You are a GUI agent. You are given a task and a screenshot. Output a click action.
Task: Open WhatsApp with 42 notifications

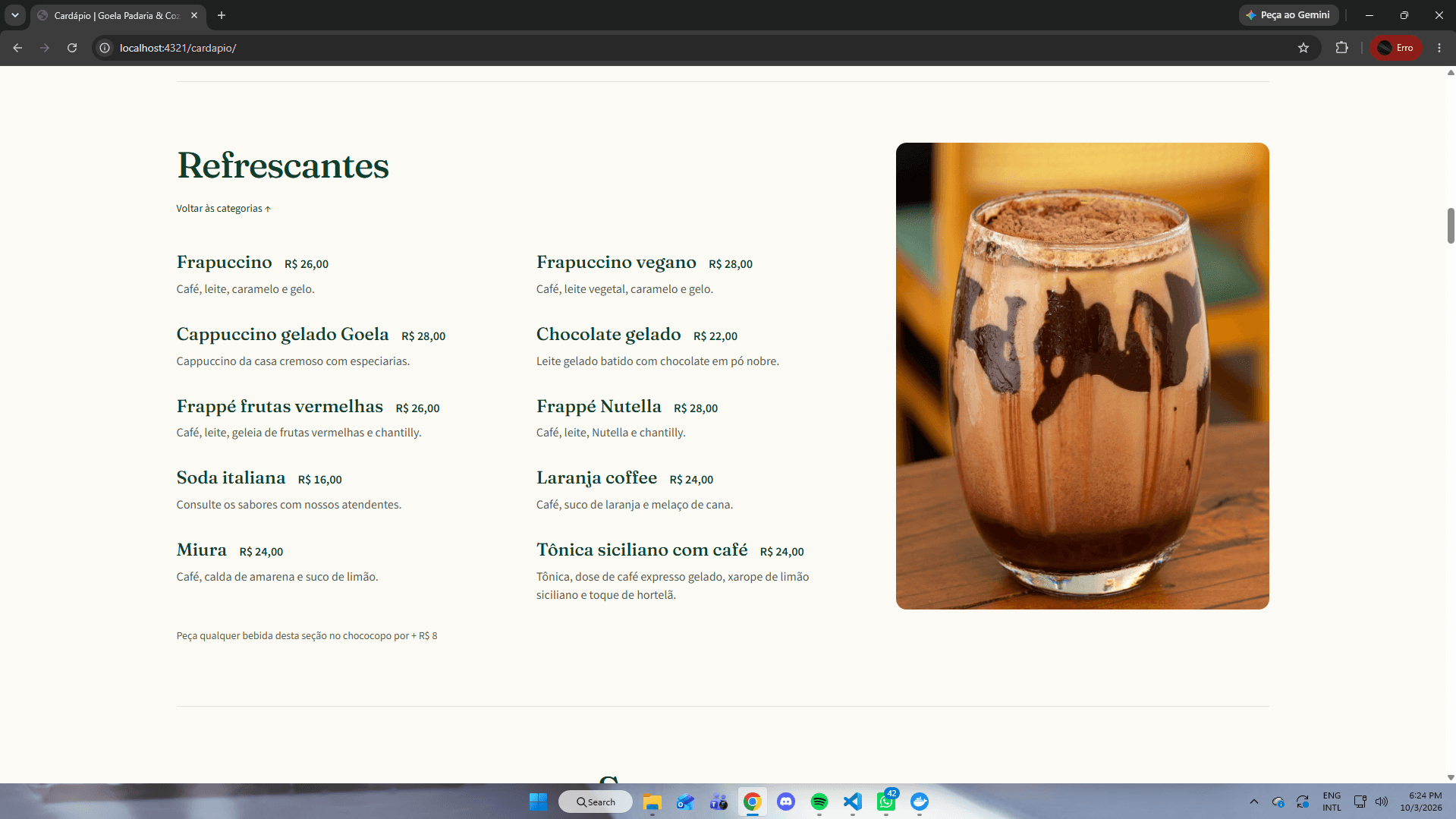click(x=886, y=802)
